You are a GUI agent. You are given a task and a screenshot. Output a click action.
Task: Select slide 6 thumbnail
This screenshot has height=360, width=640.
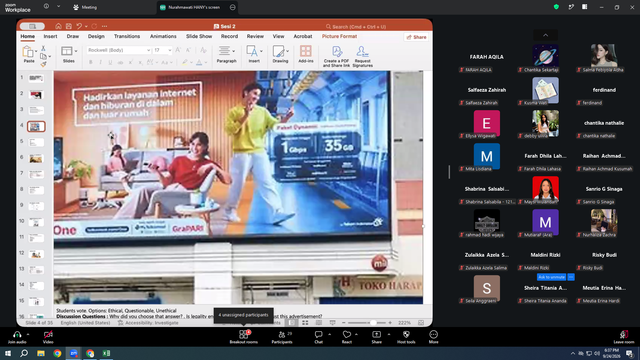36,158
